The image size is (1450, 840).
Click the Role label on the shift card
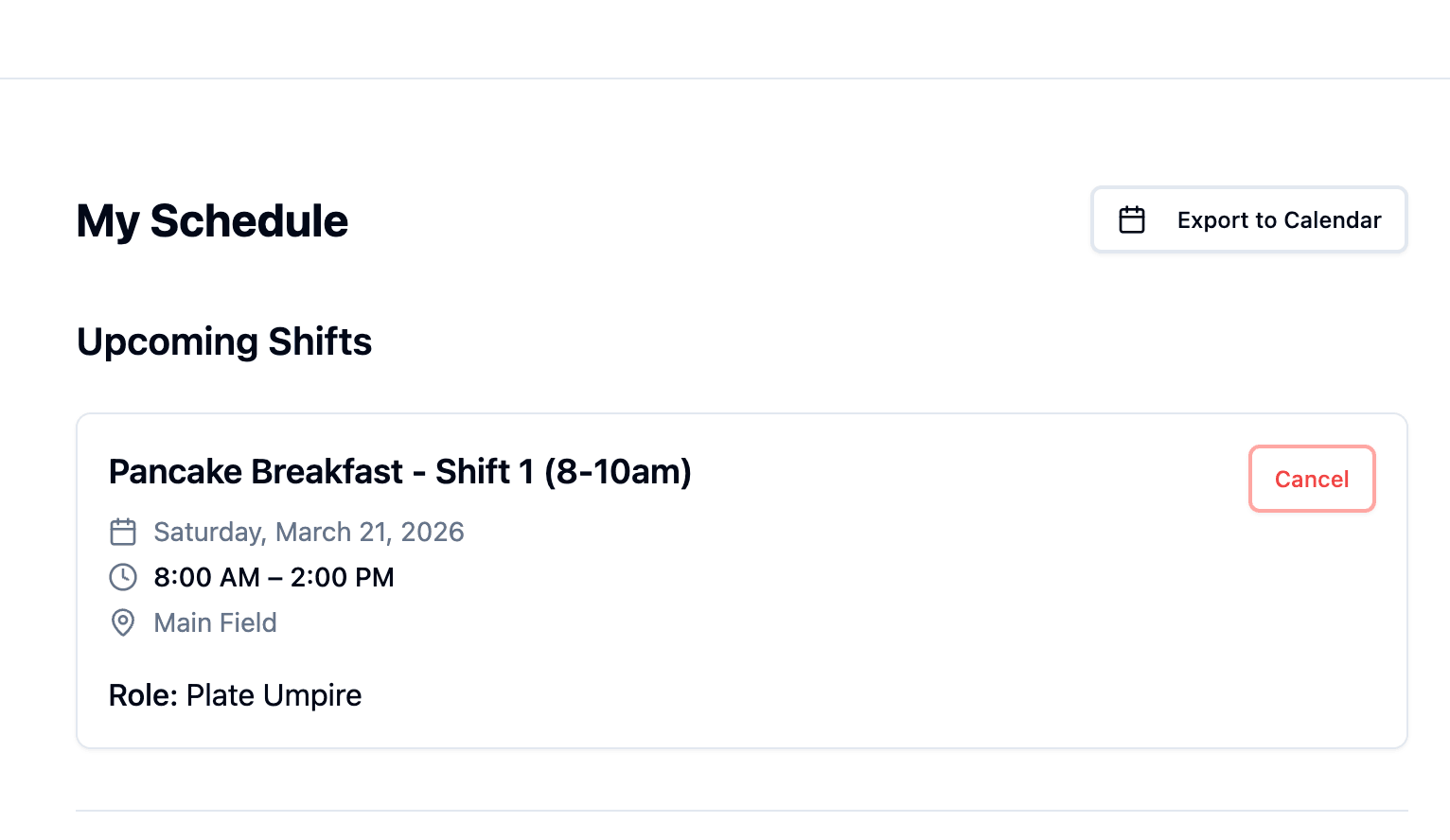(x=142, y=694)
